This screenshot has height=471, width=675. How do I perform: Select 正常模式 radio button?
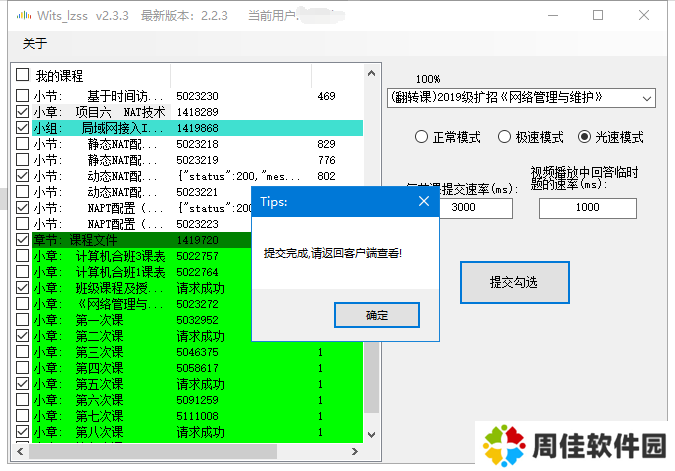(422, 137)
